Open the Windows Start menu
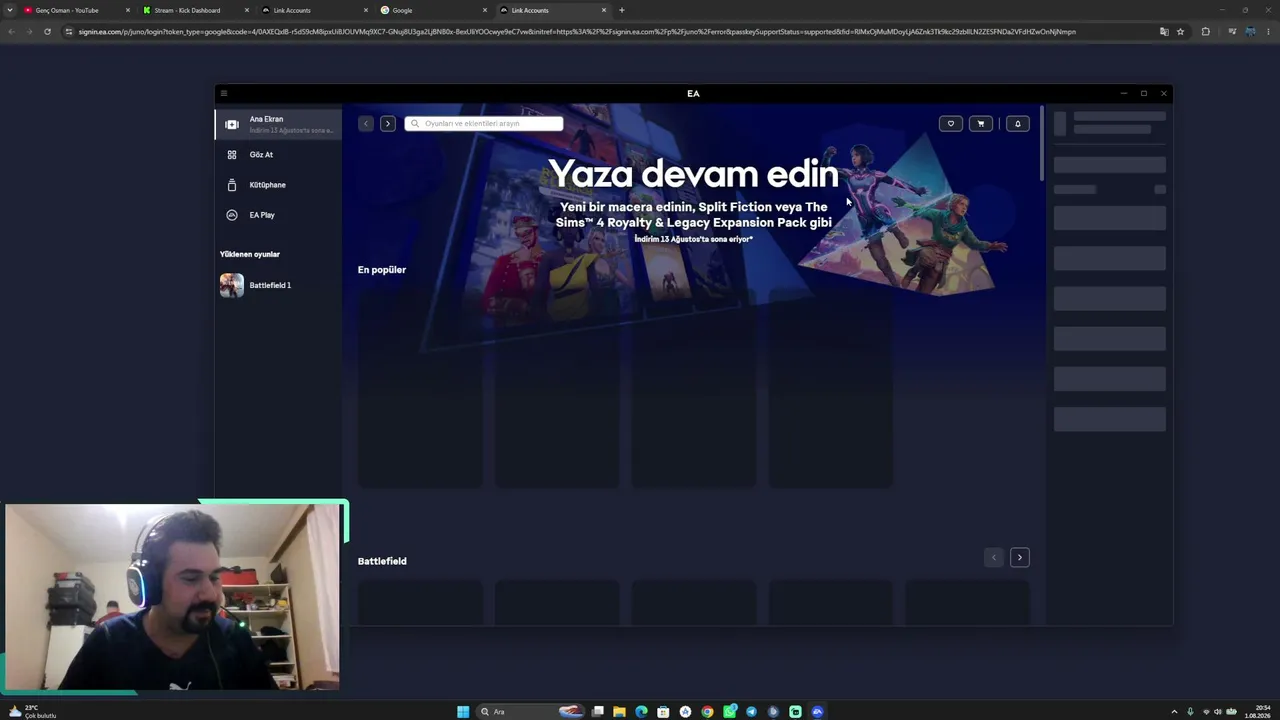The height and width of the screenshot is (720, 1280). pyautogui.click(x=463, y=712)
